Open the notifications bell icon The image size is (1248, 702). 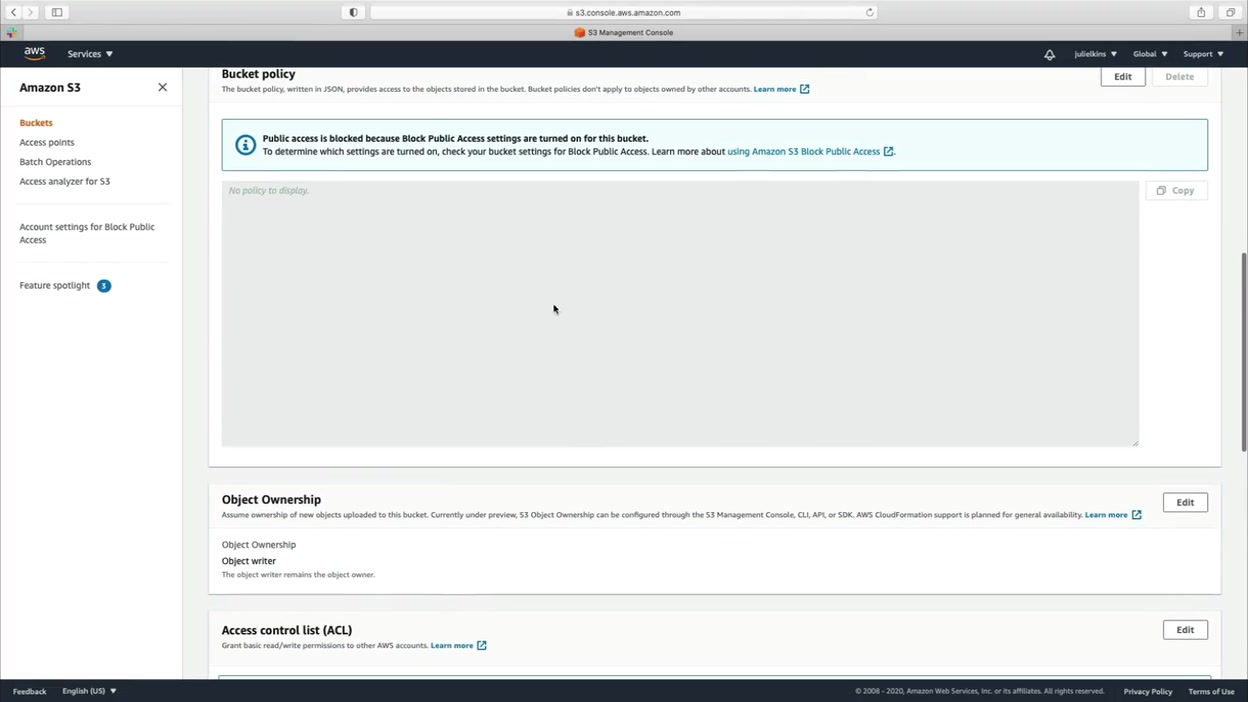(x=1049, y=54)
